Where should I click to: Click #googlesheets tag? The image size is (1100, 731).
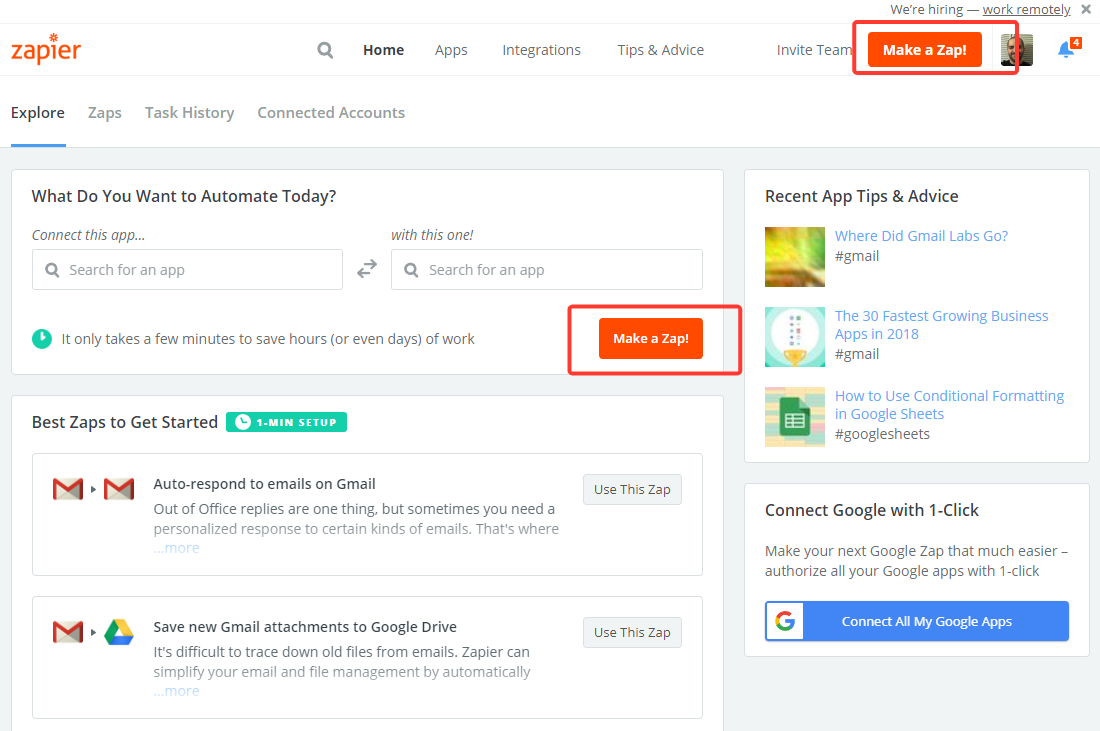(x=882, y=434)
